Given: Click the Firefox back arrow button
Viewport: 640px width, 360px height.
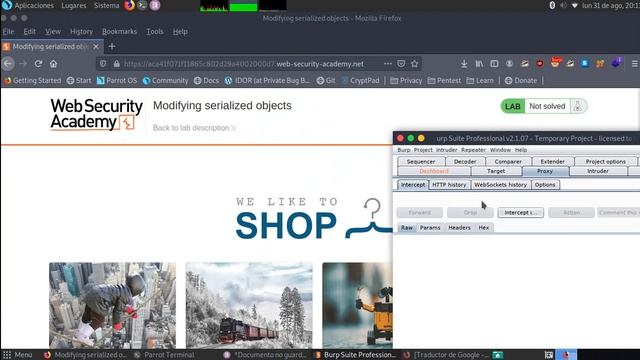Looking at the screenshot, I should [8, 64].
